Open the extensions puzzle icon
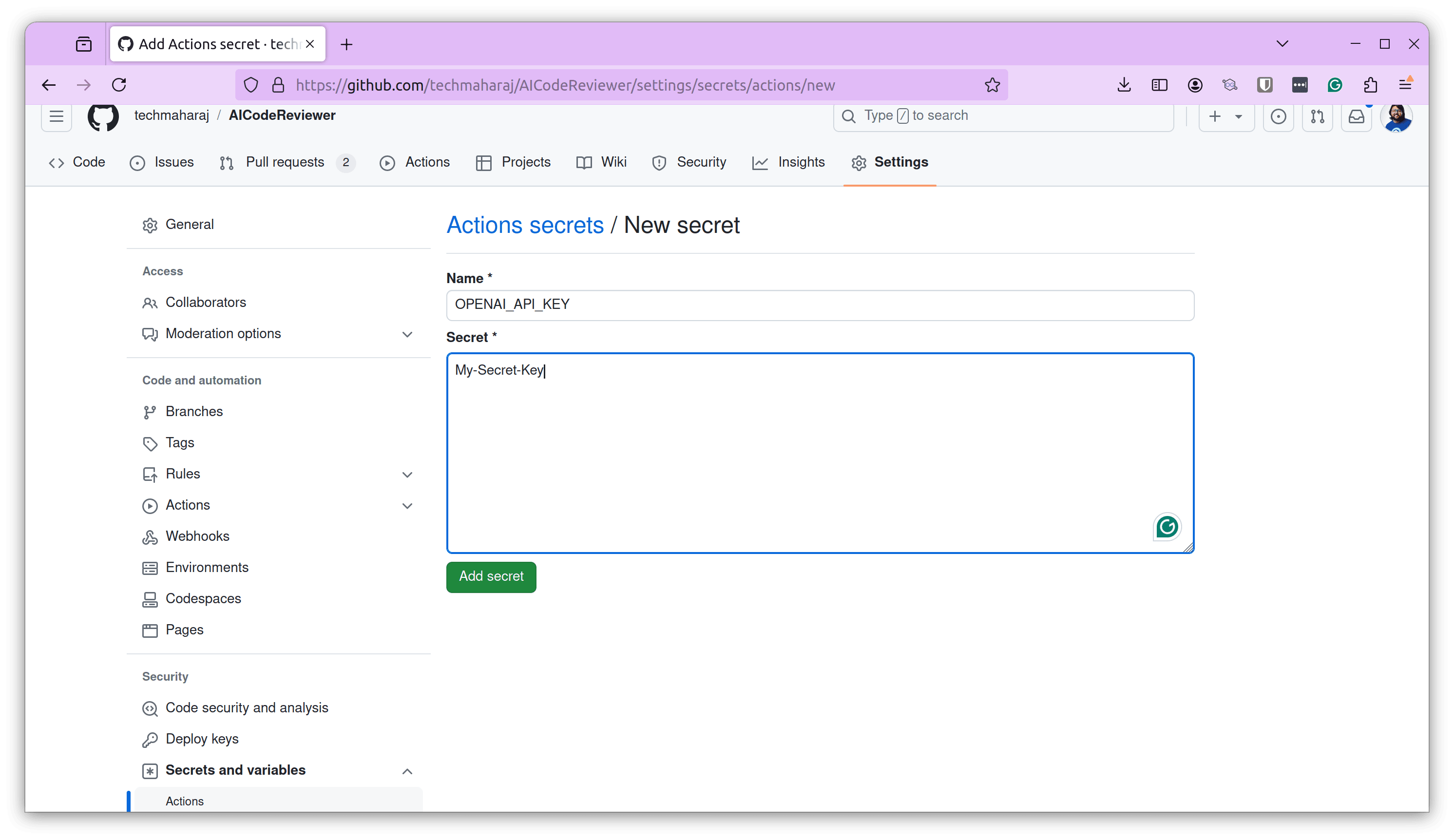1454x840 pixels. tap(1370, 85)
